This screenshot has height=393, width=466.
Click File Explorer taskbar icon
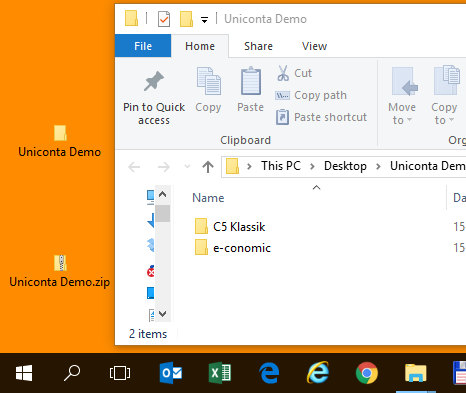click(416, 373)
